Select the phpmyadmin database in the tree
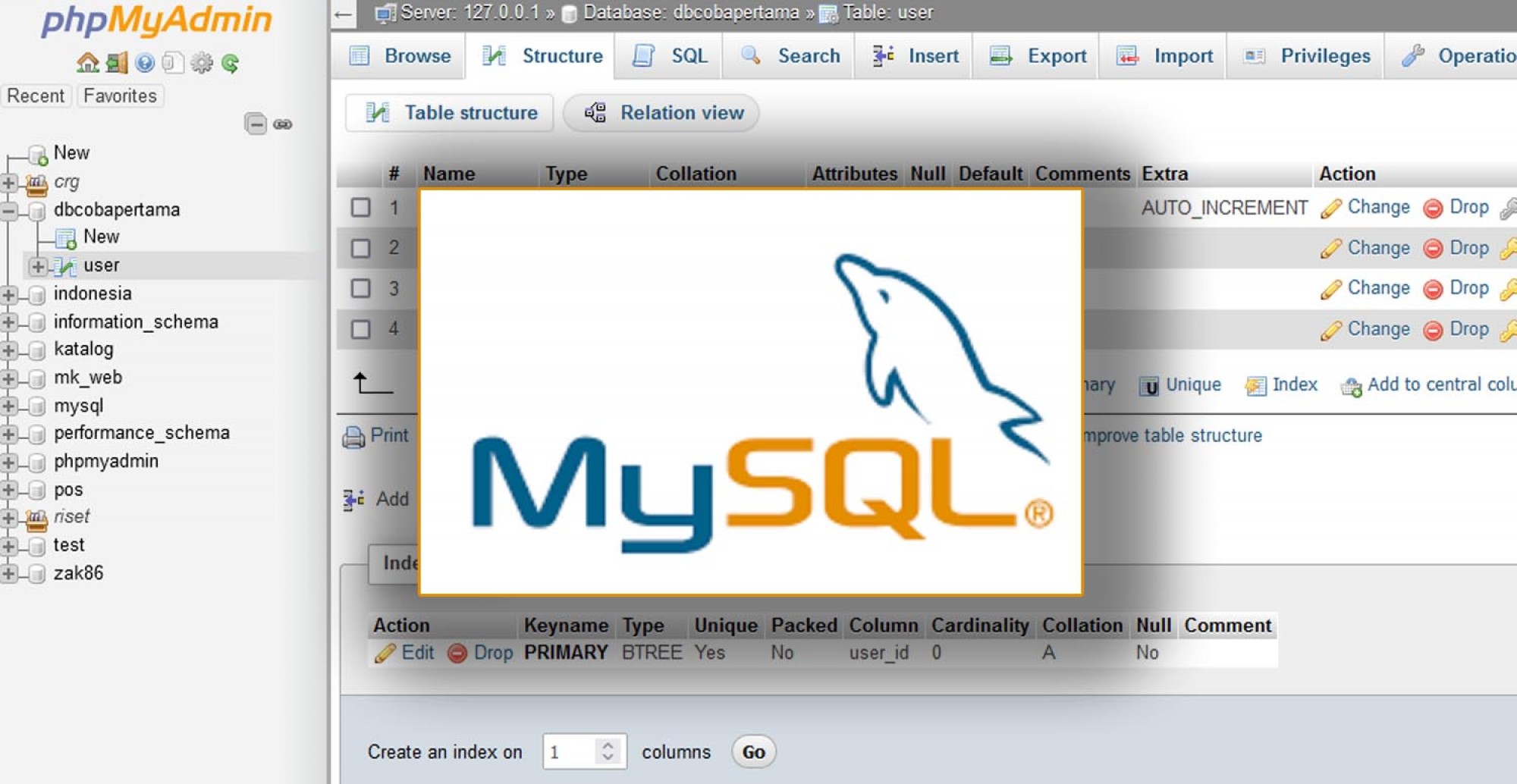The image size is (1517, 784). (106, 462)
